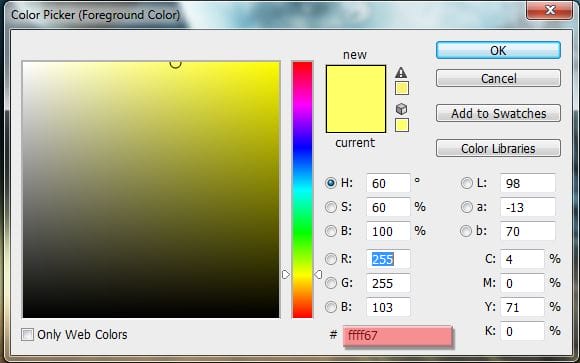This screenshot has width=580, height=363.
Task: Select the R red radio button
Action: click(331, 259)
